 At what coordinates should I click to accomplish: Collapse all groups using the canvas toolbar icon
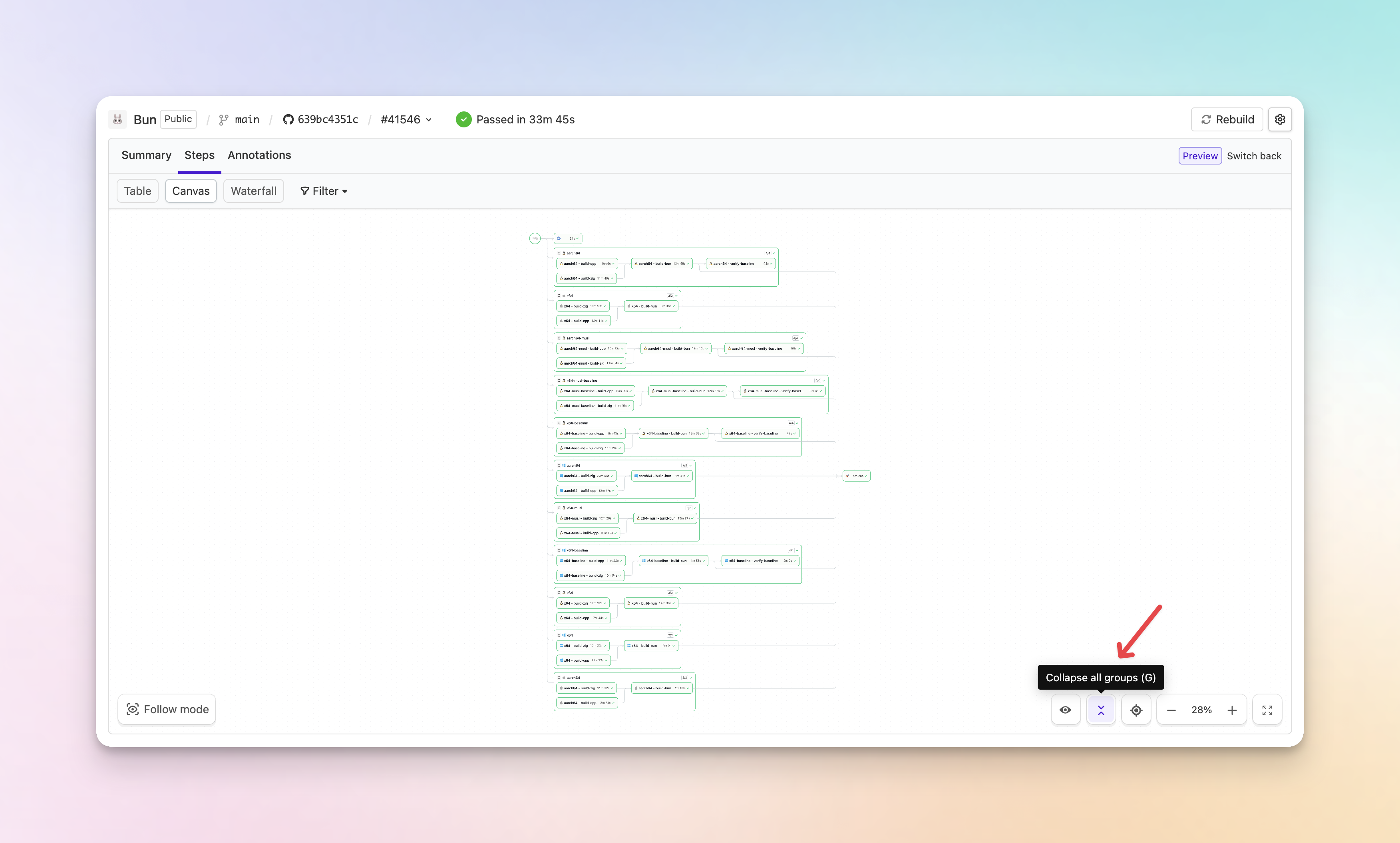tap(1101, 710)
